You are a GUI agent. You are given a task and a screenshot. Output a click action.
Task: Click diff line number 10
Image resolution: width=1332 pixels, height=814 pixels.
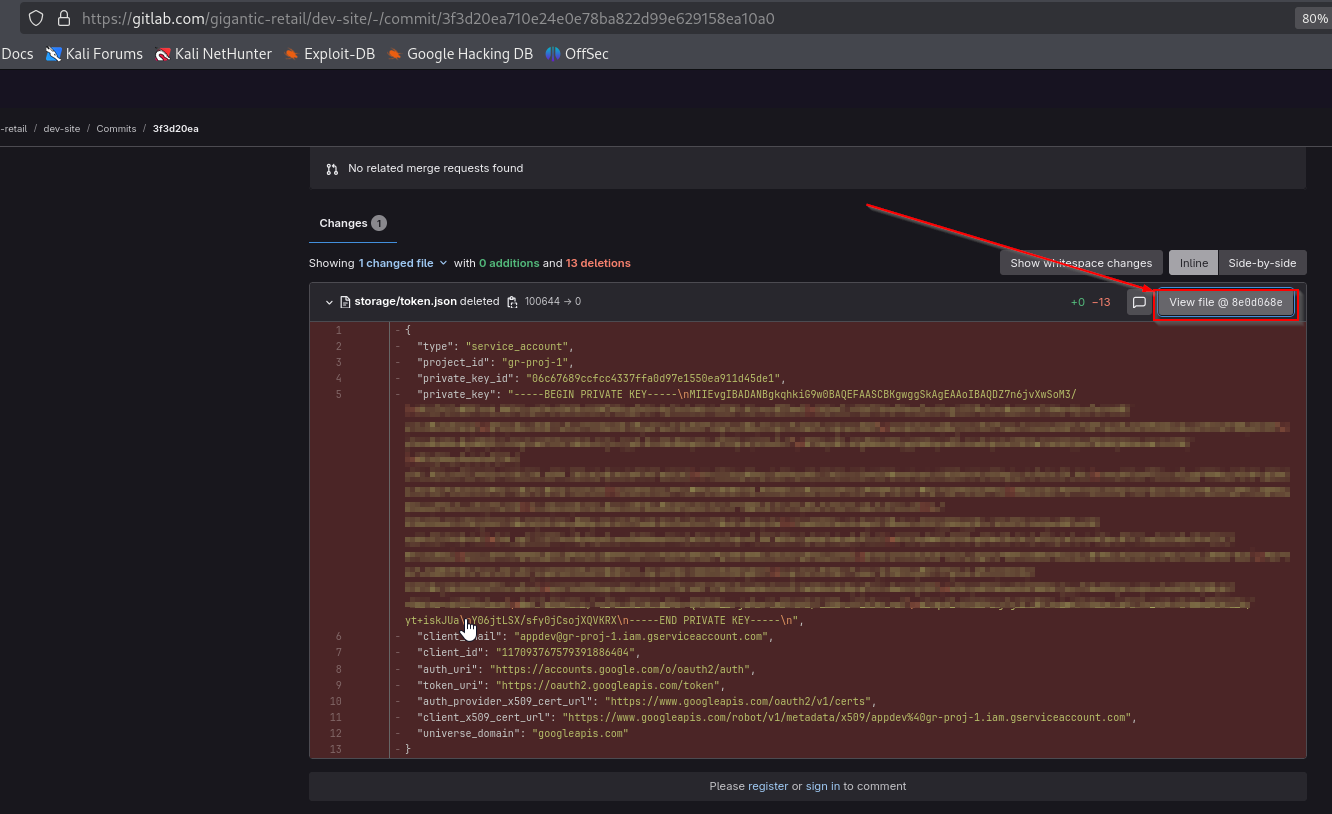[x=336, y=701]
